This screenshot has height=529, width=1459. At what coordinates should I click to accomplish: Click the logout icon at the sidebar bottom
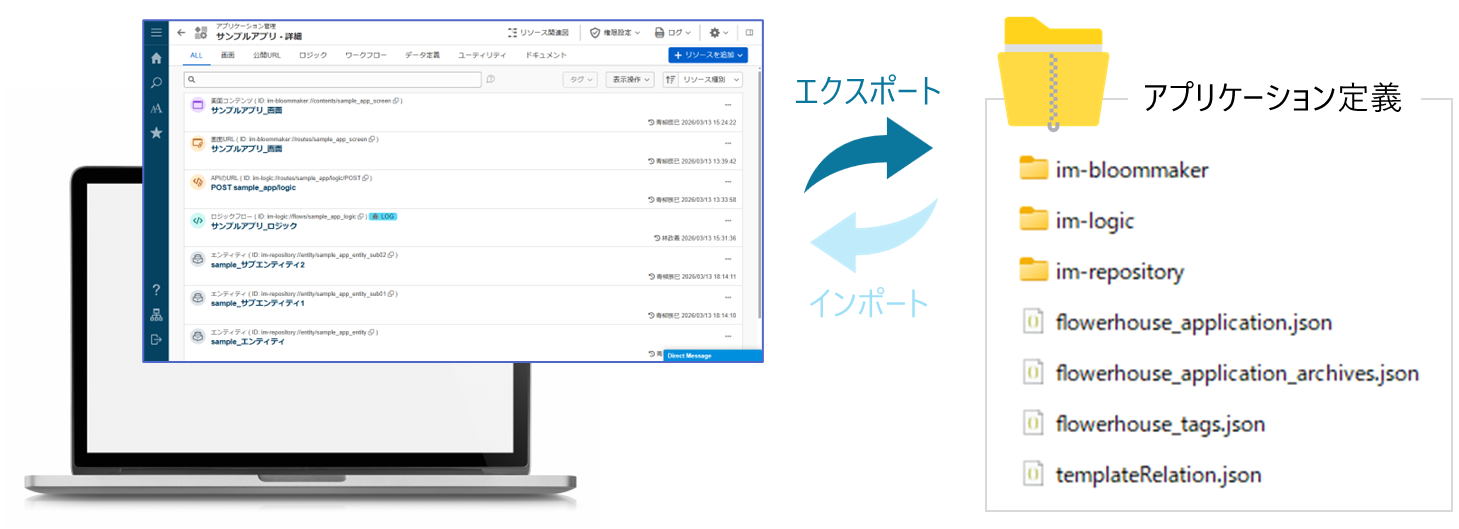(156, 340)
